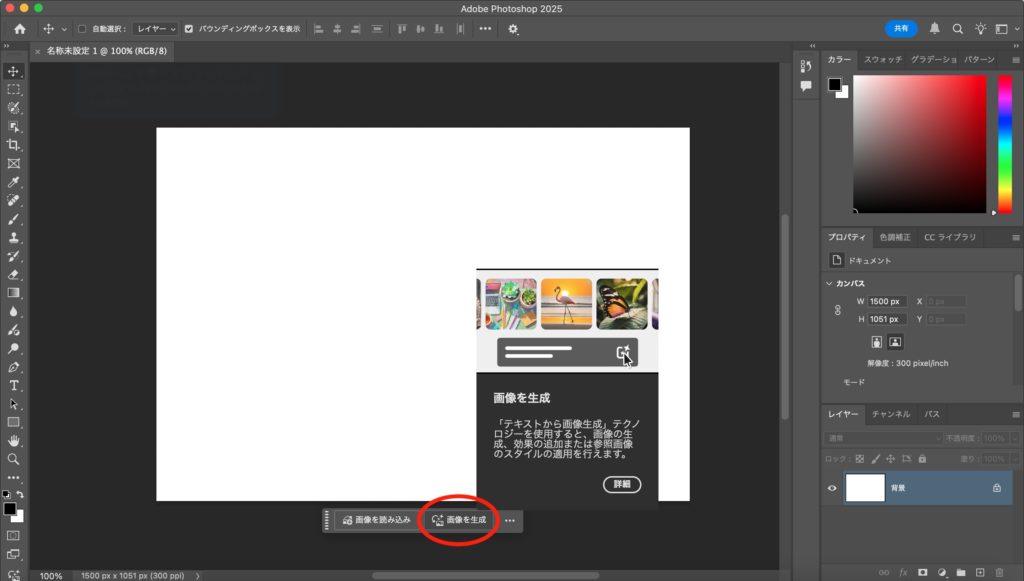
Task: Choose the Hand tool
Action: pos(14,440)
